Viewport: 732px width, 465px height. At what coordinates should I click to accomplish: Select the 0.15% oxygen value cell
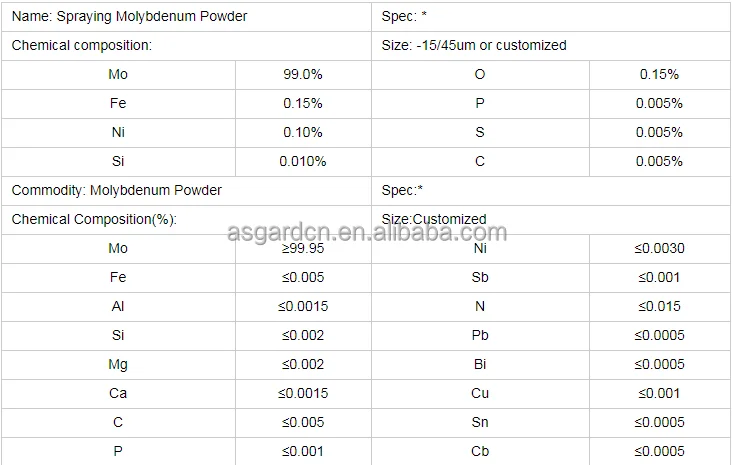click(659, 74)
